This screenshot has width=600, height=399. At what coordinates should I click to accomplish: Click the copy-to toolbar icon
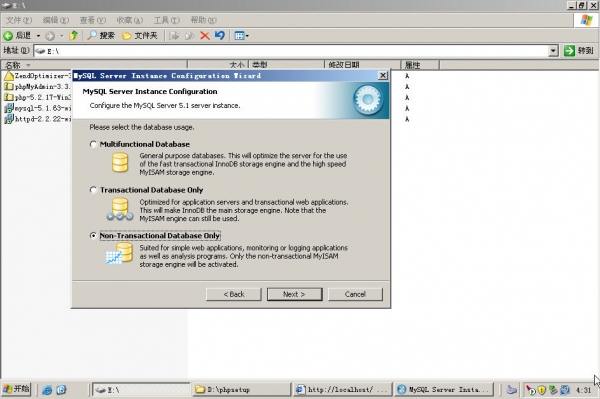189,36
